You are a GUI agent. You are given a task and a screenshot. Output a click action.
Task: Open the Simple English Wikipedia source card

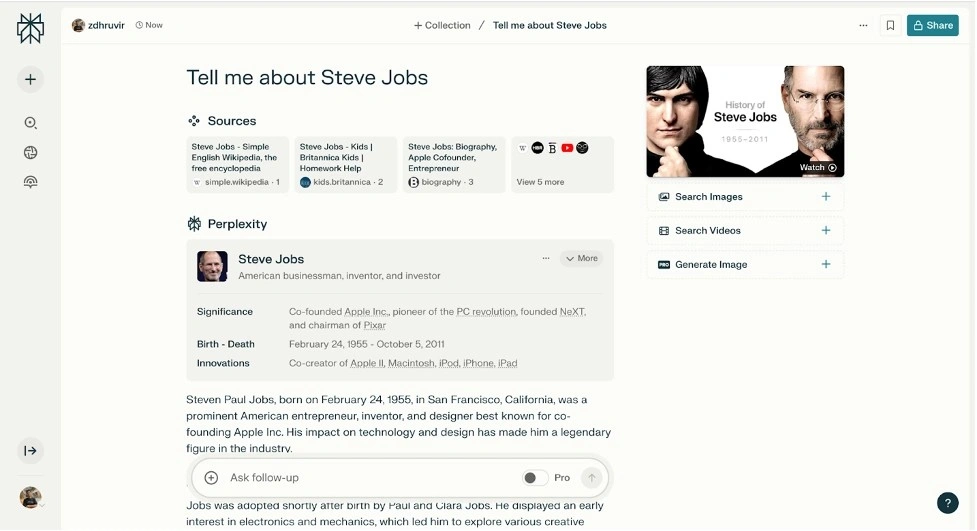click(237, 165)
